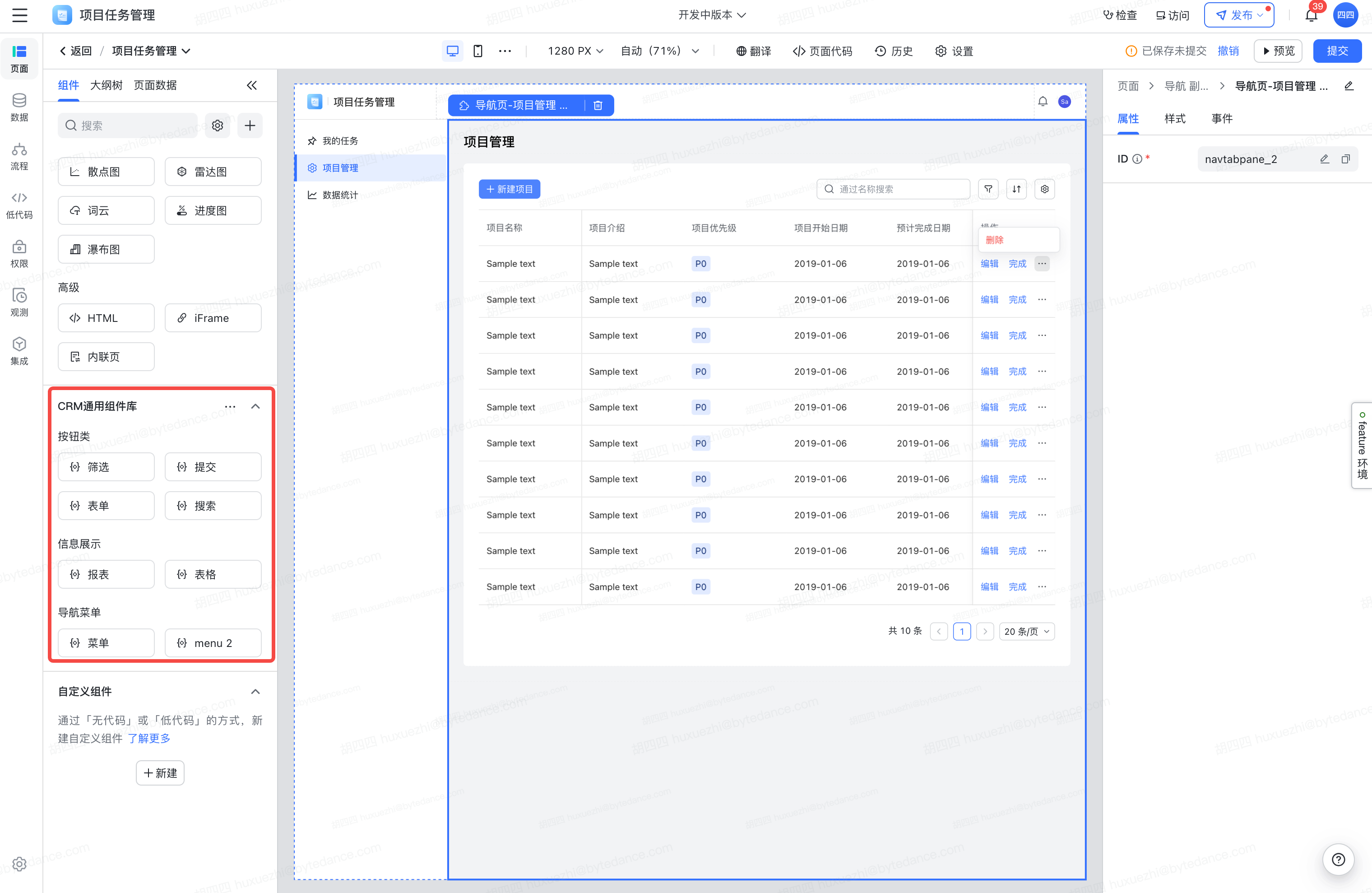Switch to the 事件 tab

click(1222, 119)
